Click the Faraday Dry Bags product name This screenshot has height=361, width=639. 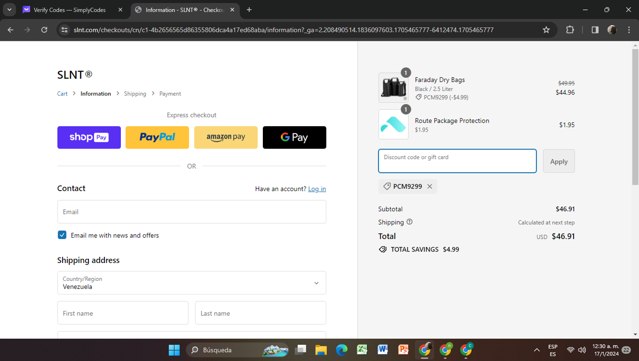click(x=440, y=80)
